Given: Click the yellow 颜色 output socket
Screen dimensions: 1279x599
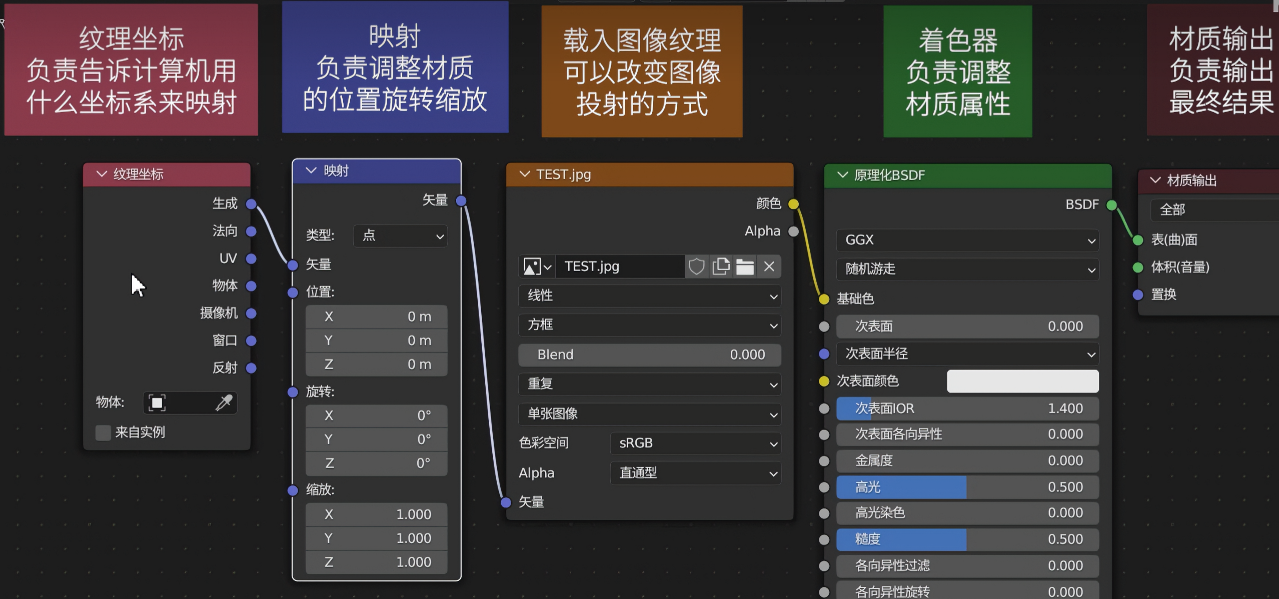Looking at the screenshot, I should pos(793,204).
